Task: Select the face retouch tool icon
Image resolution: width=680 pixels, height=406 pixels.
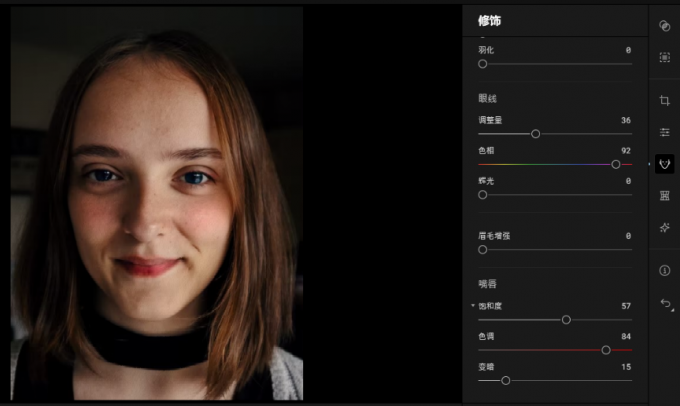Action: point(664,164)
